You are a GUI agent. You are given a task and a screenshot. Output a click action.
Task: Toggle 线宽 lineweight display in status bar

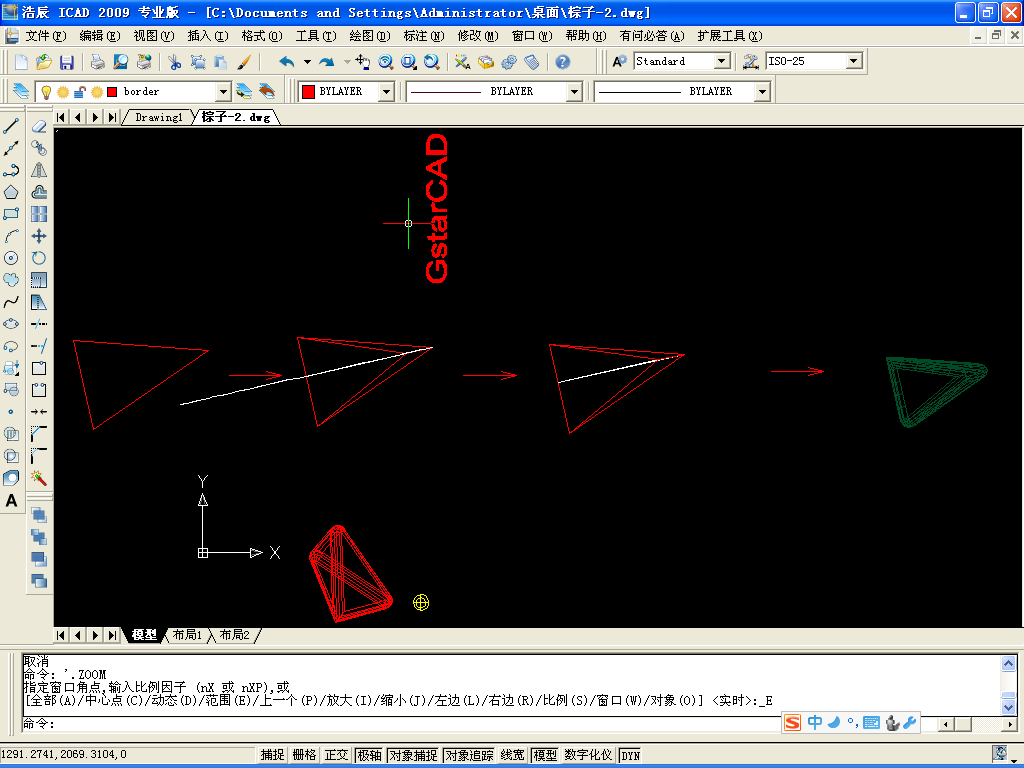[513, 755]
